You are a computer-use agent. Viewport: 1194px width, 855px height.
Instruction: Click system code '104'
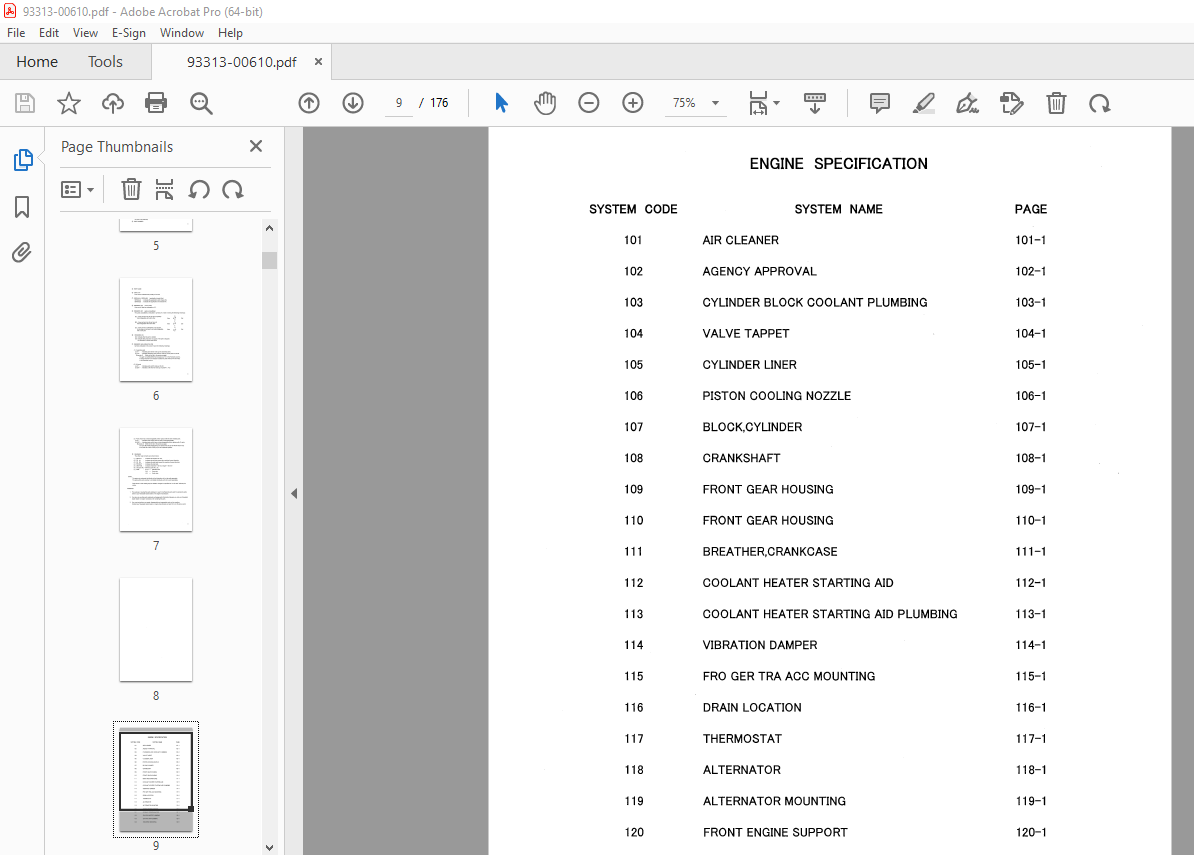(x=634, y=333)
